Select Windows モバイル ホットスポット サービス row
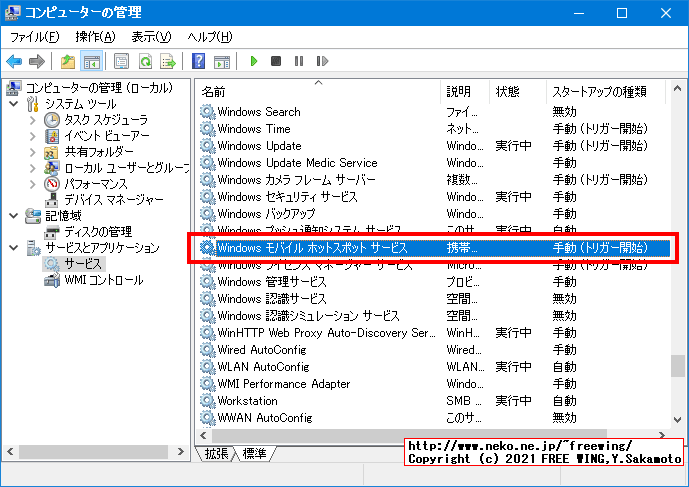Screen dimensions: 689x487 pos(435,248)
